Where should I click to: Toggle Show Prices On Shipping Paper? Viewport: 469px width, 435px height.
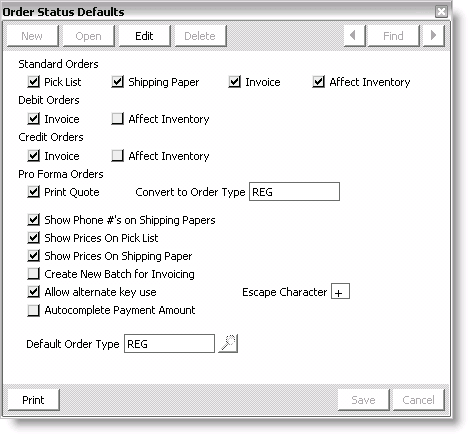pos(33,256)
